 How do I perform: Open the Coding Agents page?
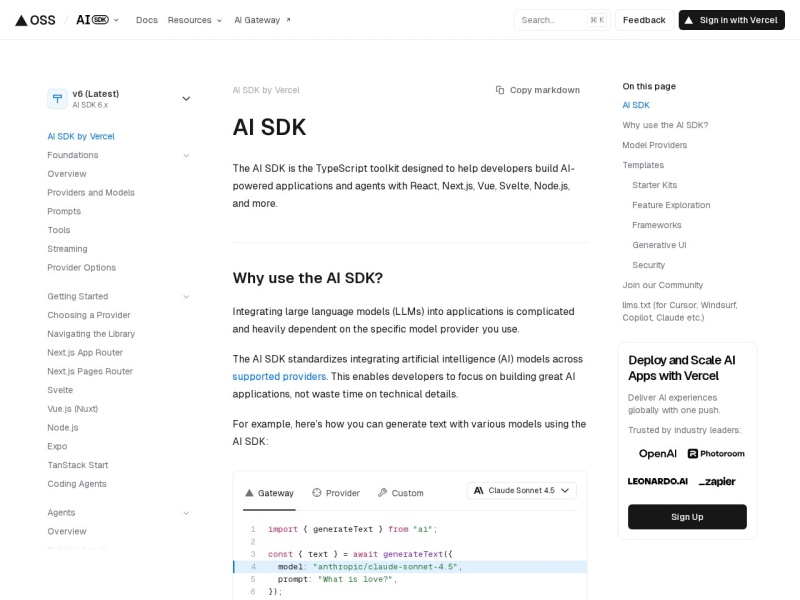77,484
